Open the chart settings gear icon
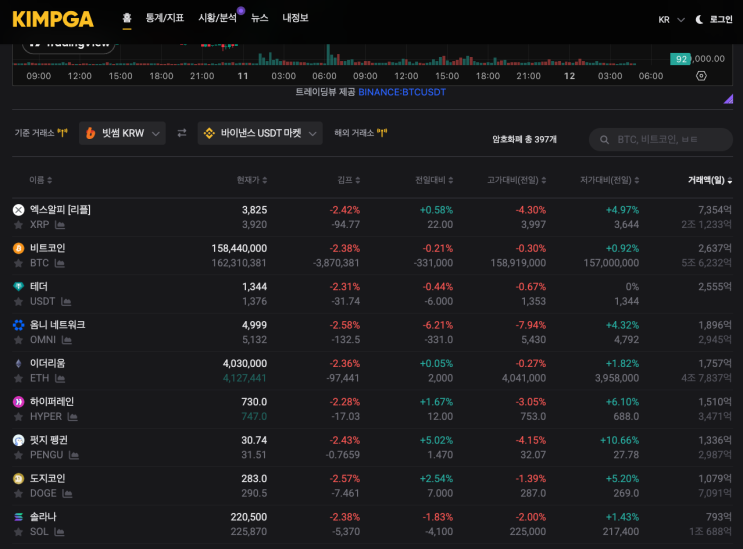Screen dimensions: 743x549 coord(701,76)
